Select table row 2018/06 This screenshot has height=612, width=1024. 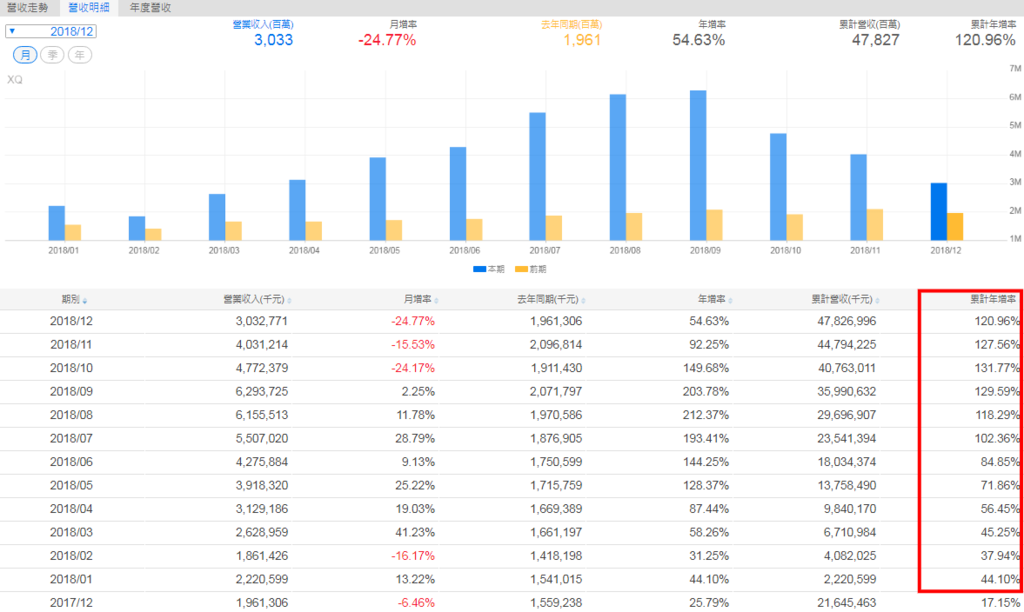point(512,462)
